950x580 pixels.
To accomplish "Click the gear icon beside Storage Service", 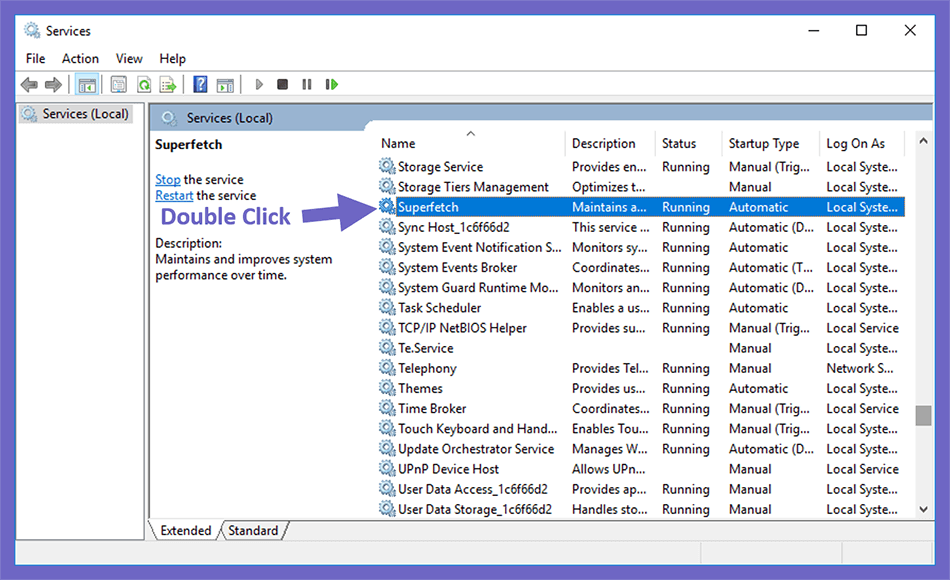I will 387,165.
